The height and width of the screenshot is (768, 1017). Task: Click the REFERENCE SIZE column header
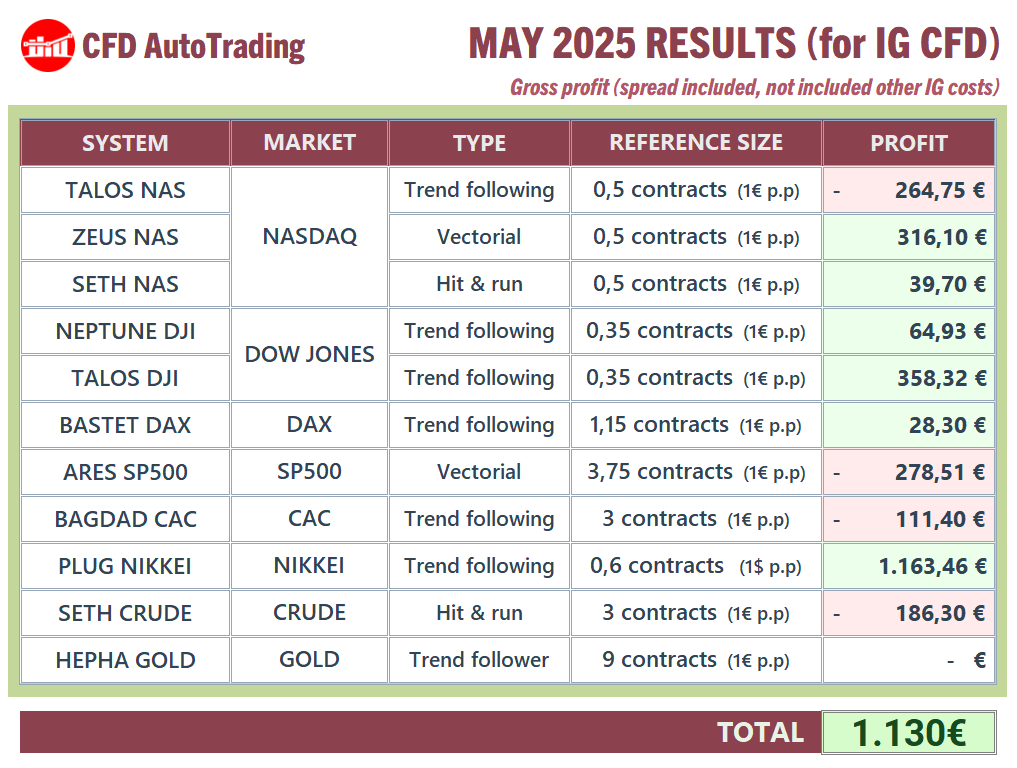[696, 143]
